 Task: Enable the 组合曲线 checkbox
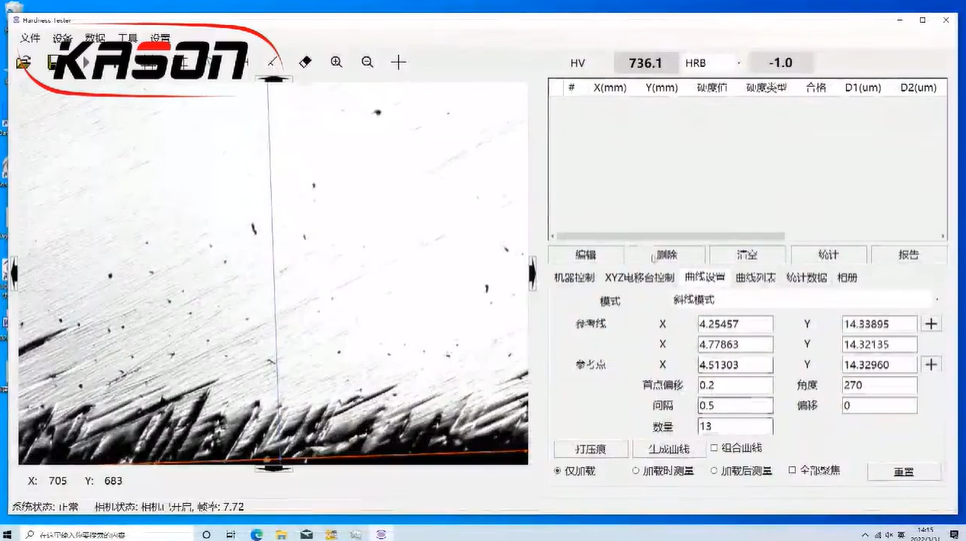tap(714, 448)
